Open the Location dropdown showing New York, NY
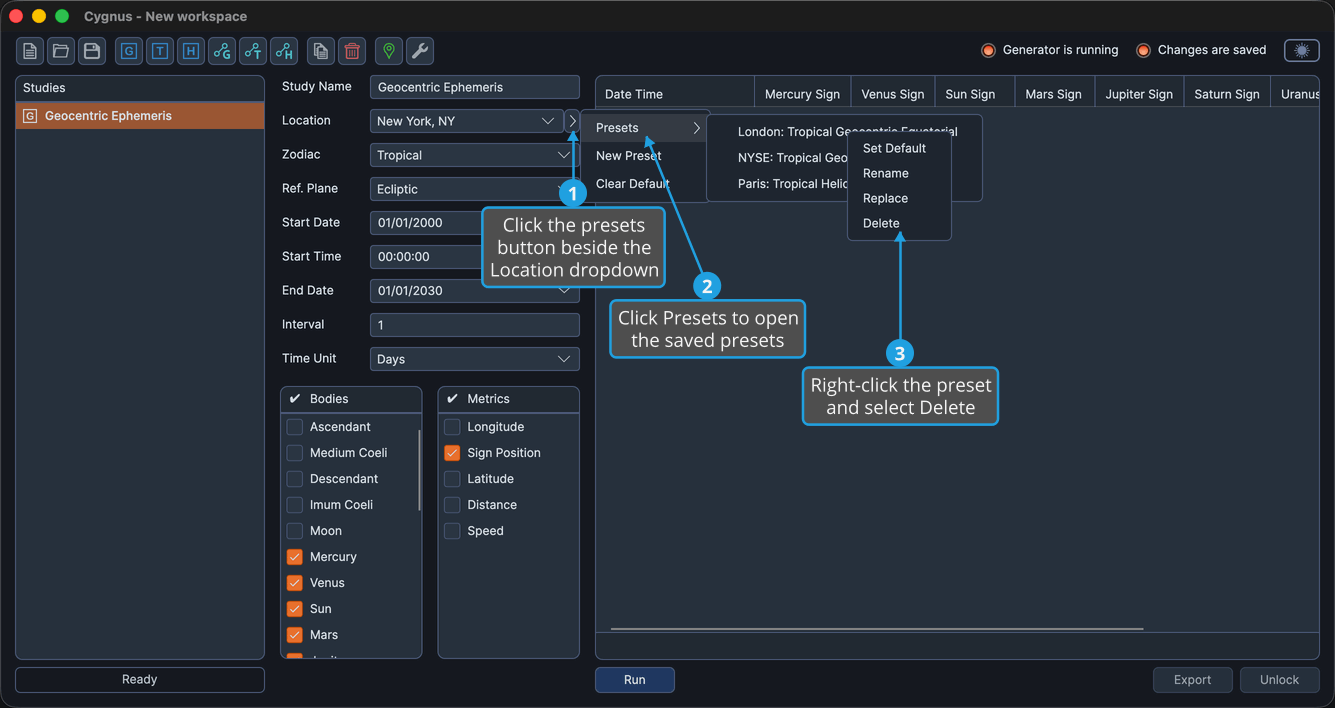This screenshot has height=708, width=1335. (466, 121)
